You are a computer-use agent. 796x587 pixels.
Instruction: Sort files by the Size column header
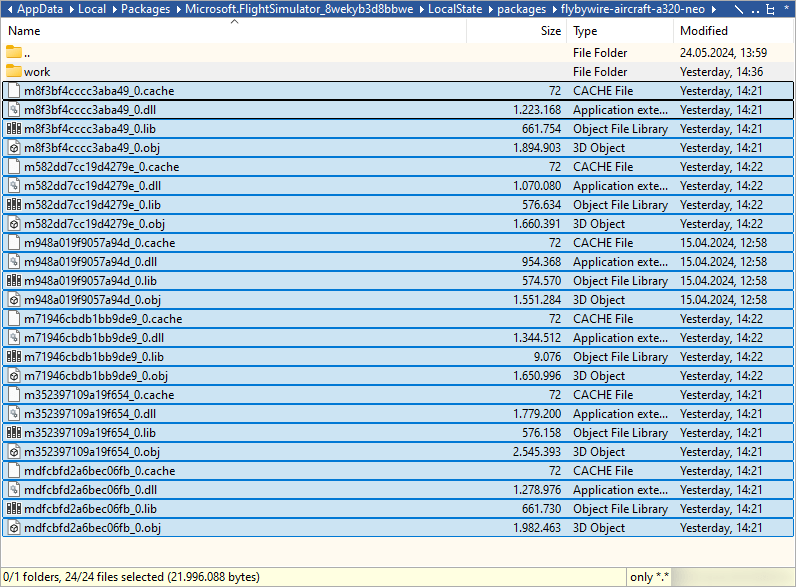coord(551,31)
